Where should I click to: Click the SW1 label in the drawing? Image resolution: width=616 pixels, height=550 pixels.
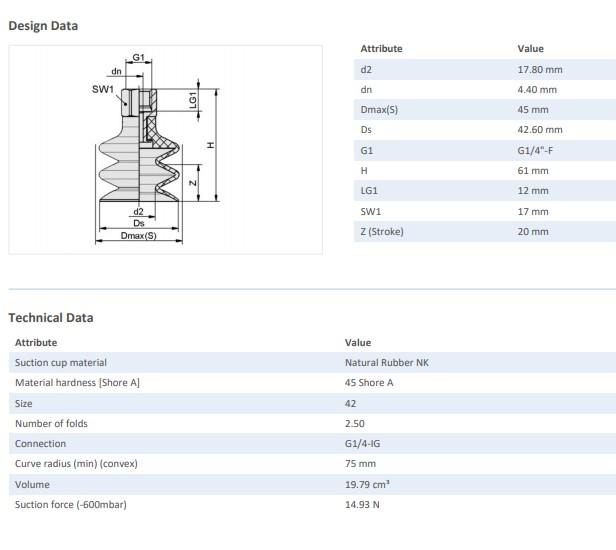pos(102,89)
